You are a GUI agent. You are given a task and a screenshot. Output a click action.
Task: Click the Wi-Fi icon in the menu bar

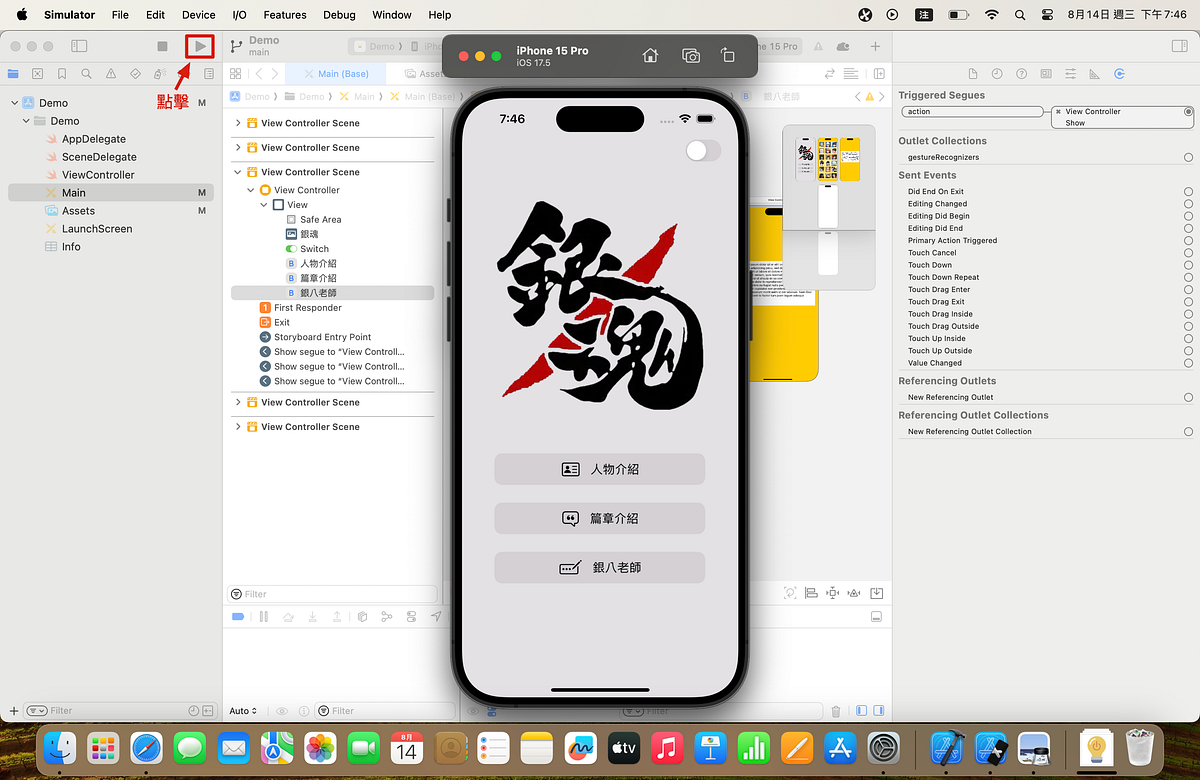coord(991,15)
